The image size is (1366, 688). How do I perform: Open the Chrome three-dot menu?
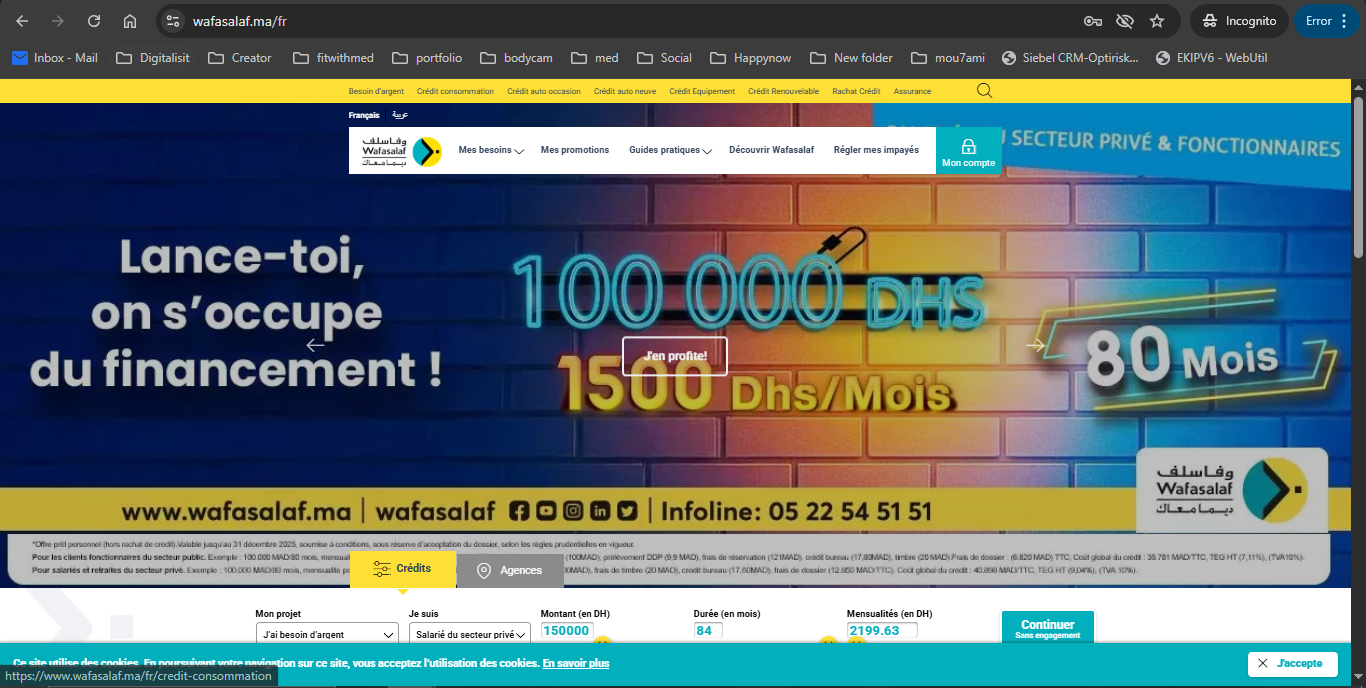[x=1344, y=21]
